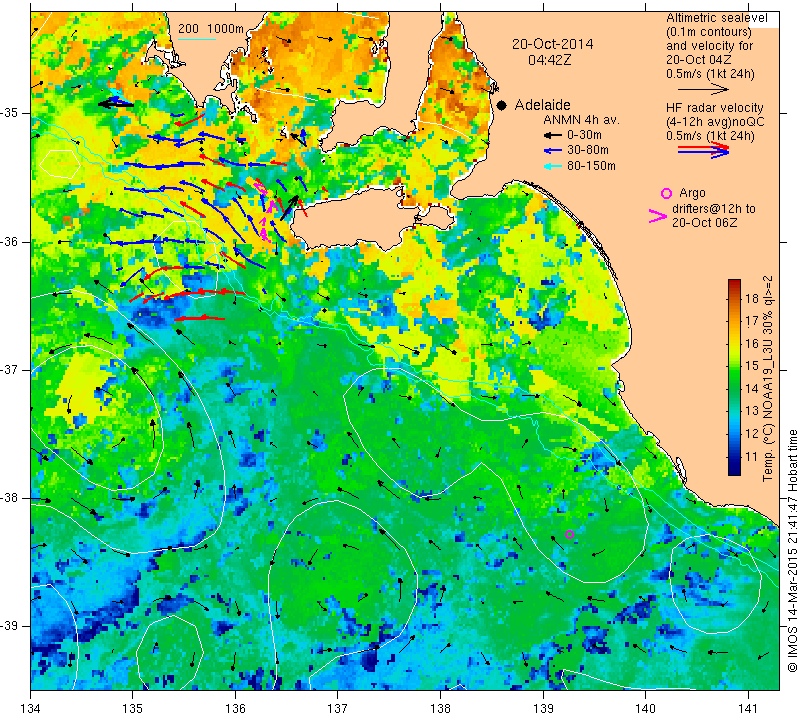Click the blue 30-80m ANMN legend arrow
The image size is (800, 720).
point(552,151)
